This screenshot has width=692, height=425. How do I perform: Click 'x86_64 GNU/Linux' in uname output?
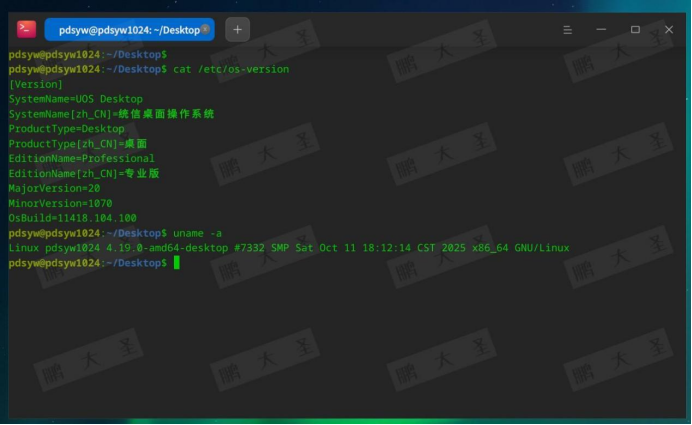tap(521, 248)
